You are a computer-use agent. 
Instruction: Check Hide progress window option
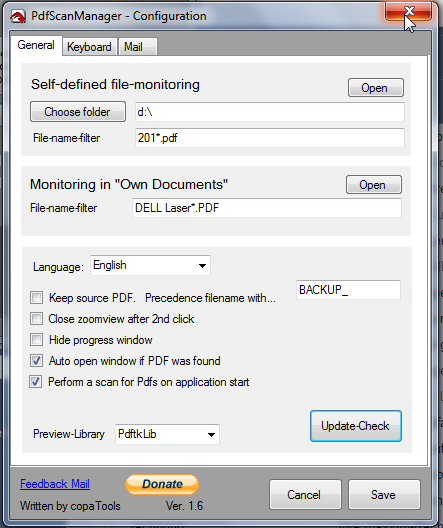coord(36,339)
